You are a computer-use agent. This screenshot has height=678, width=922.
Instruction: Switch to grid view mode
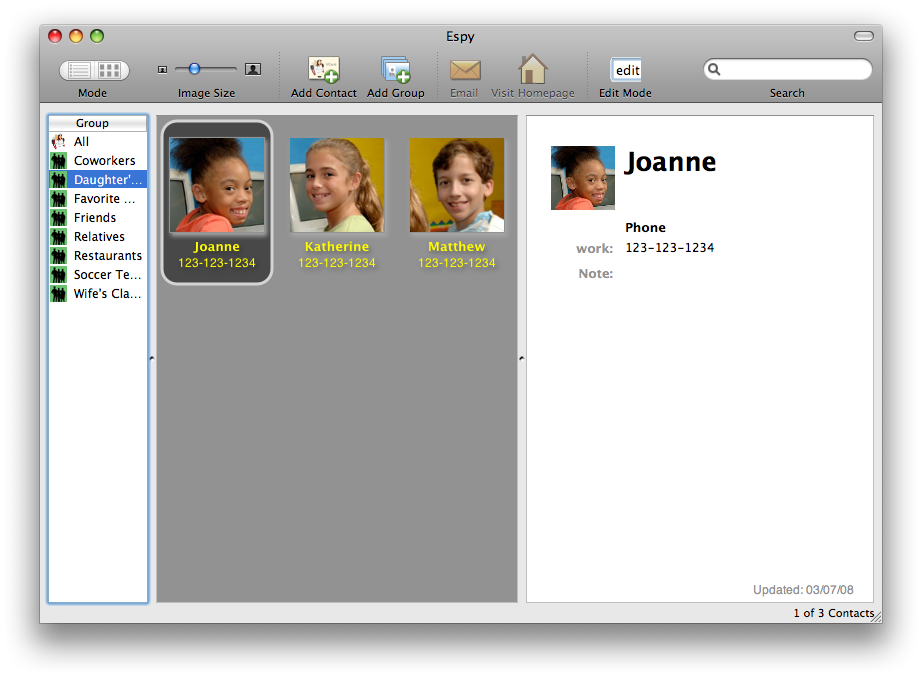110,71
